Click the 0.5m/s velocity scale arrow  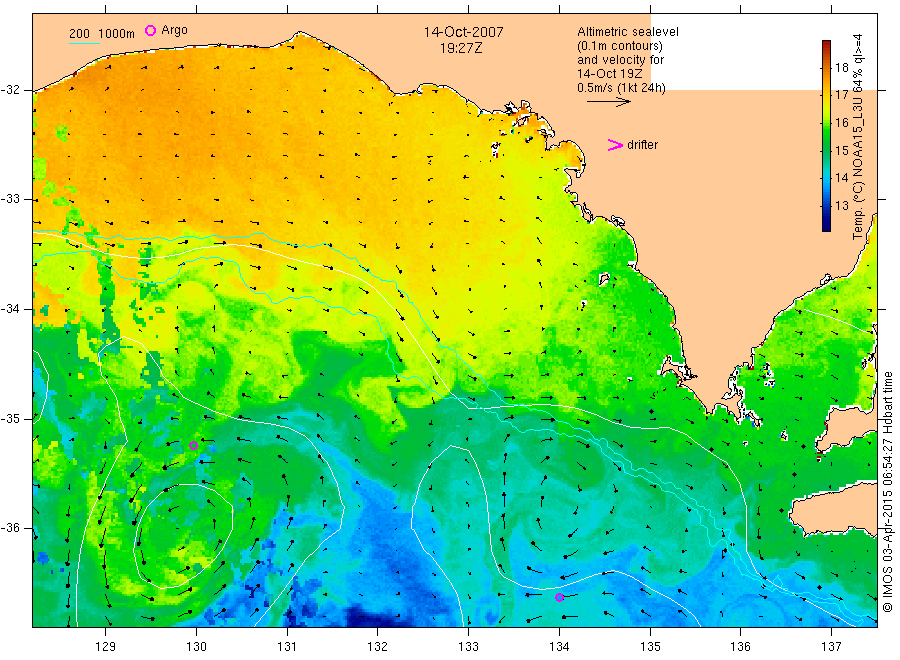[608, 102]
